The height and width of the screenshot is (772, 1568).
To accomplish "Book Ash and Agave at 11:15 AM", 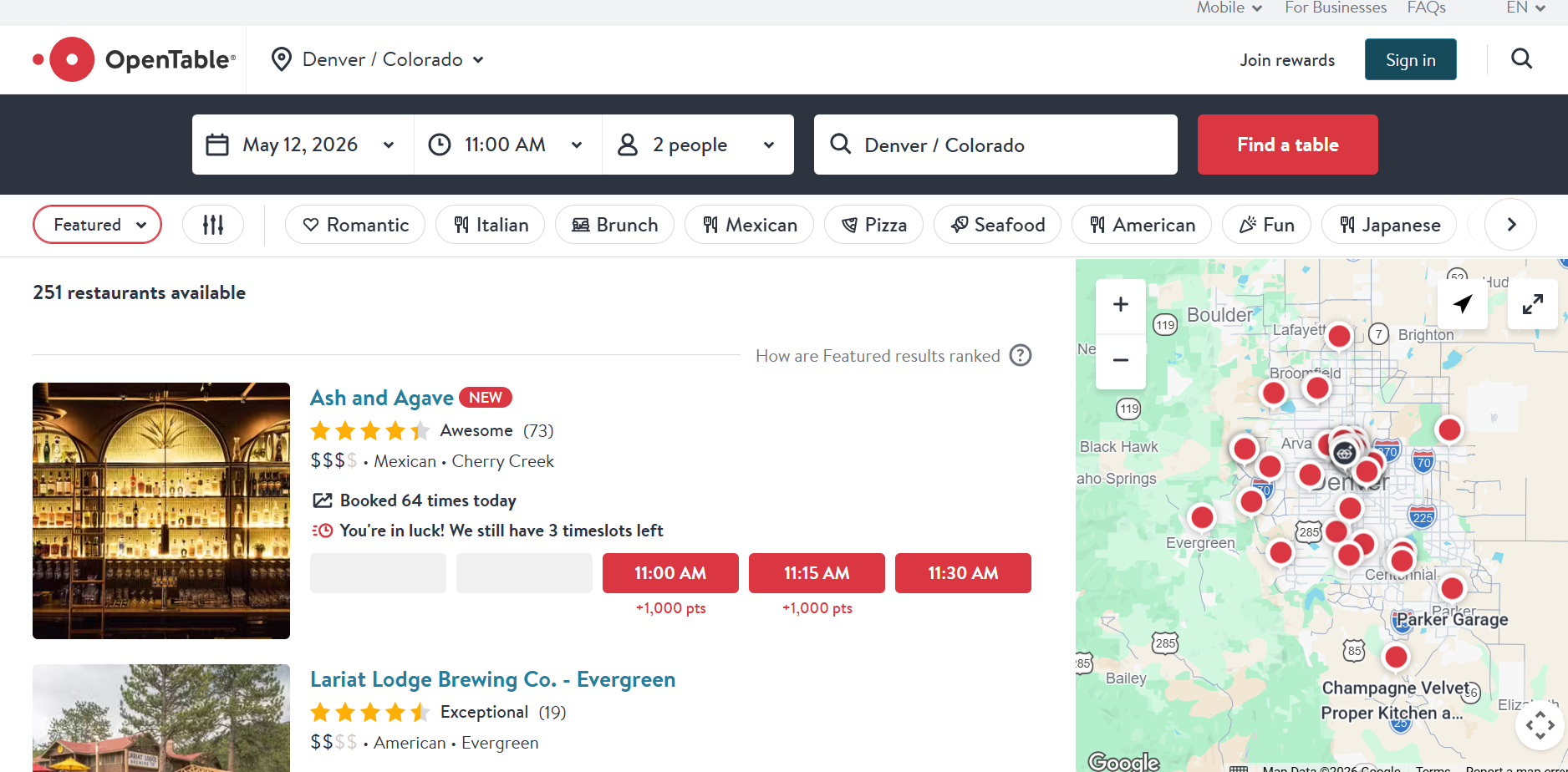I will (817, 573).
